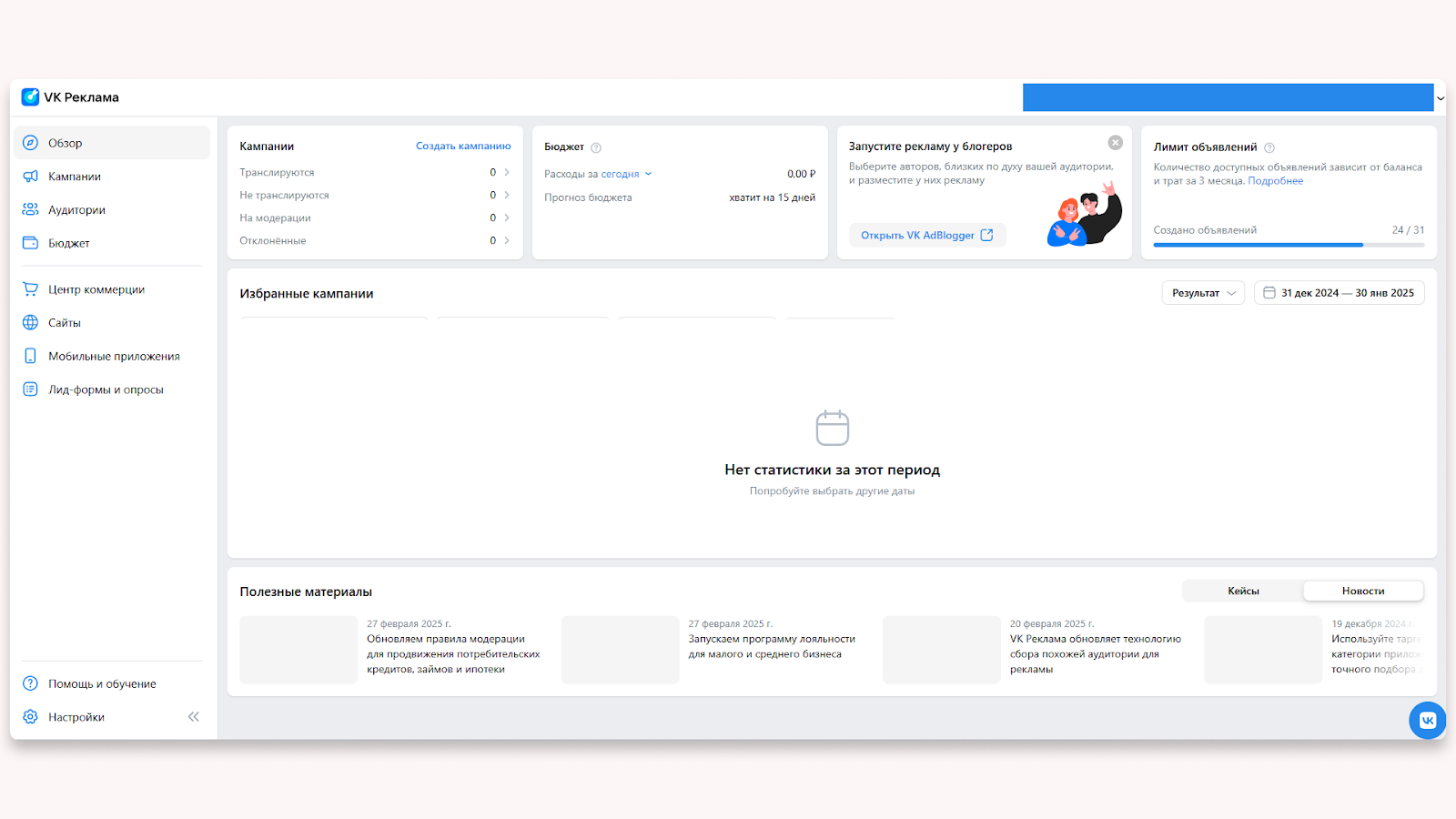
Task: Click Создать кампанию link
Action: [463, 146]
